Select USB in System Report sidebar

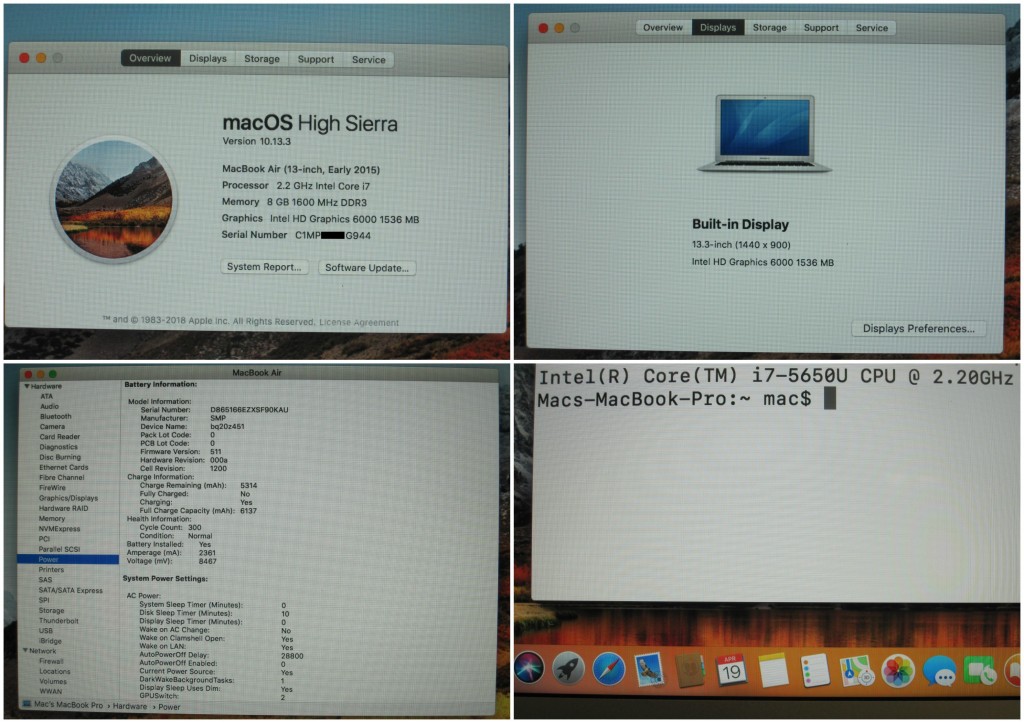(46, 630)
